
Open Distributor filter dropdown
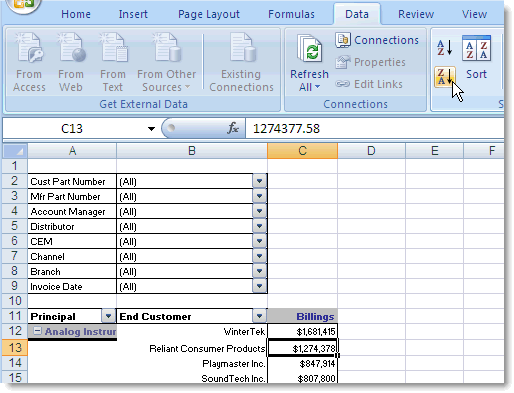click(x=259, y=226)
